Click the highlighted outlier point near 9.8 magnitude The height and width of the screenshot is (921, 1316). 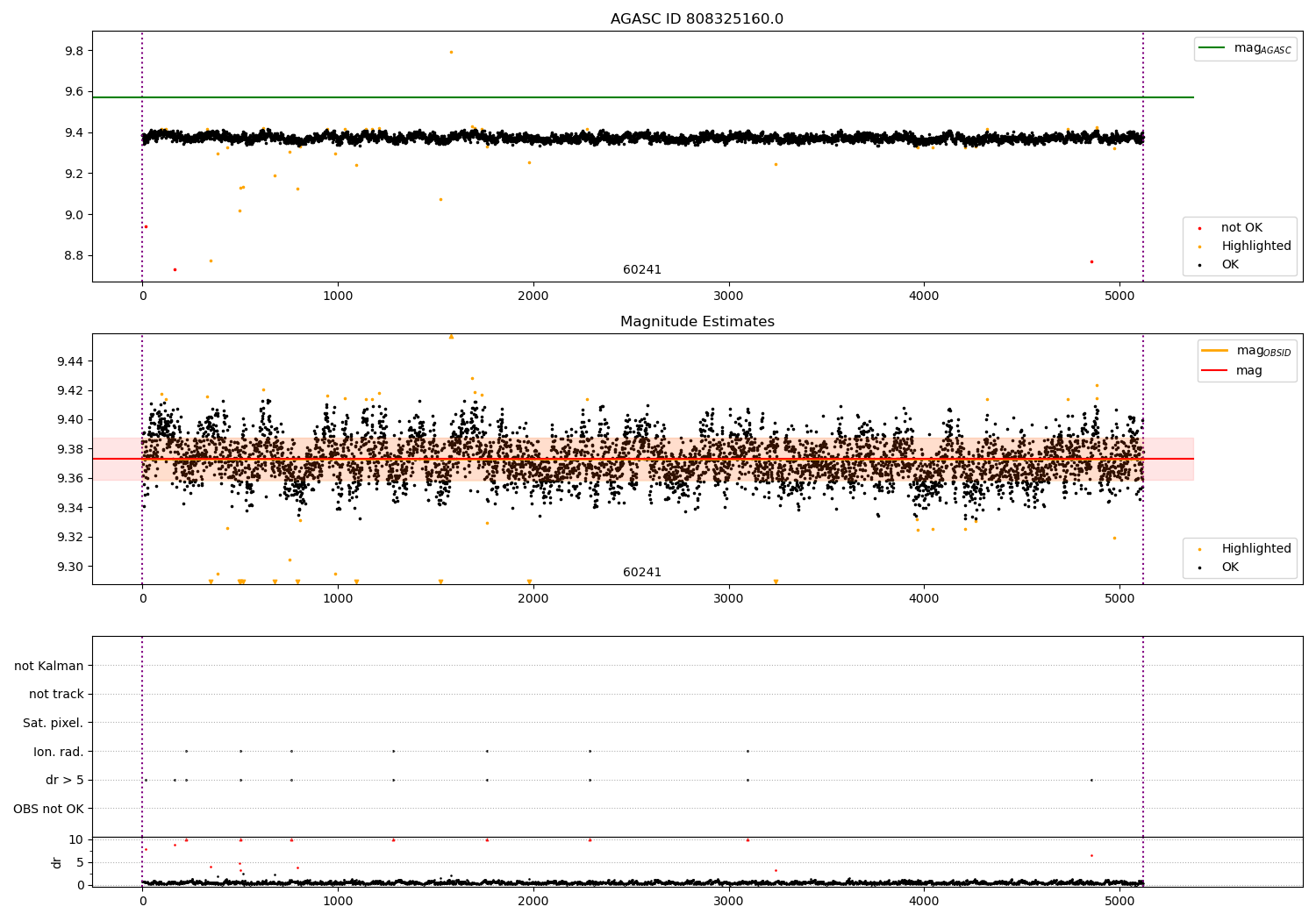point(451,52)
